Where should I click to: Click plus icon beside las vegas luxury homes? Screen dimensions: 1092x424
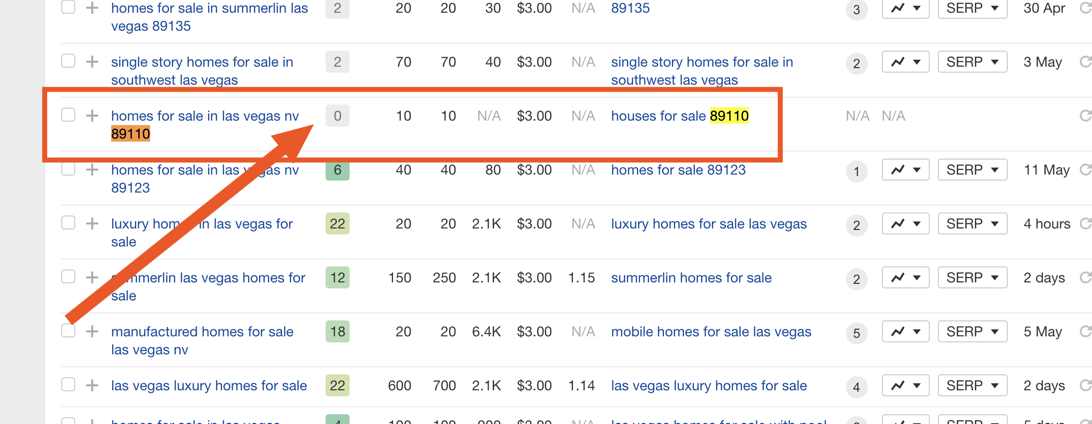coord(91,385)
